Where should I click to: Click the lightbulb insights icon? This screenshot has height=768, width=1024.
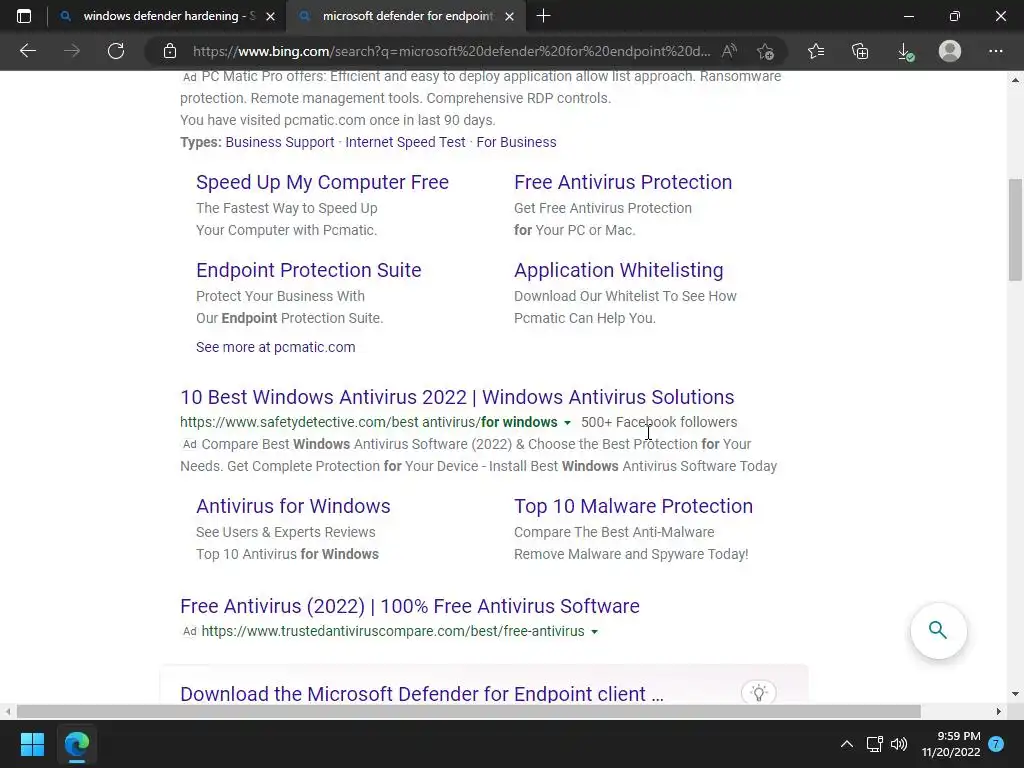click(x=759, y=693)
